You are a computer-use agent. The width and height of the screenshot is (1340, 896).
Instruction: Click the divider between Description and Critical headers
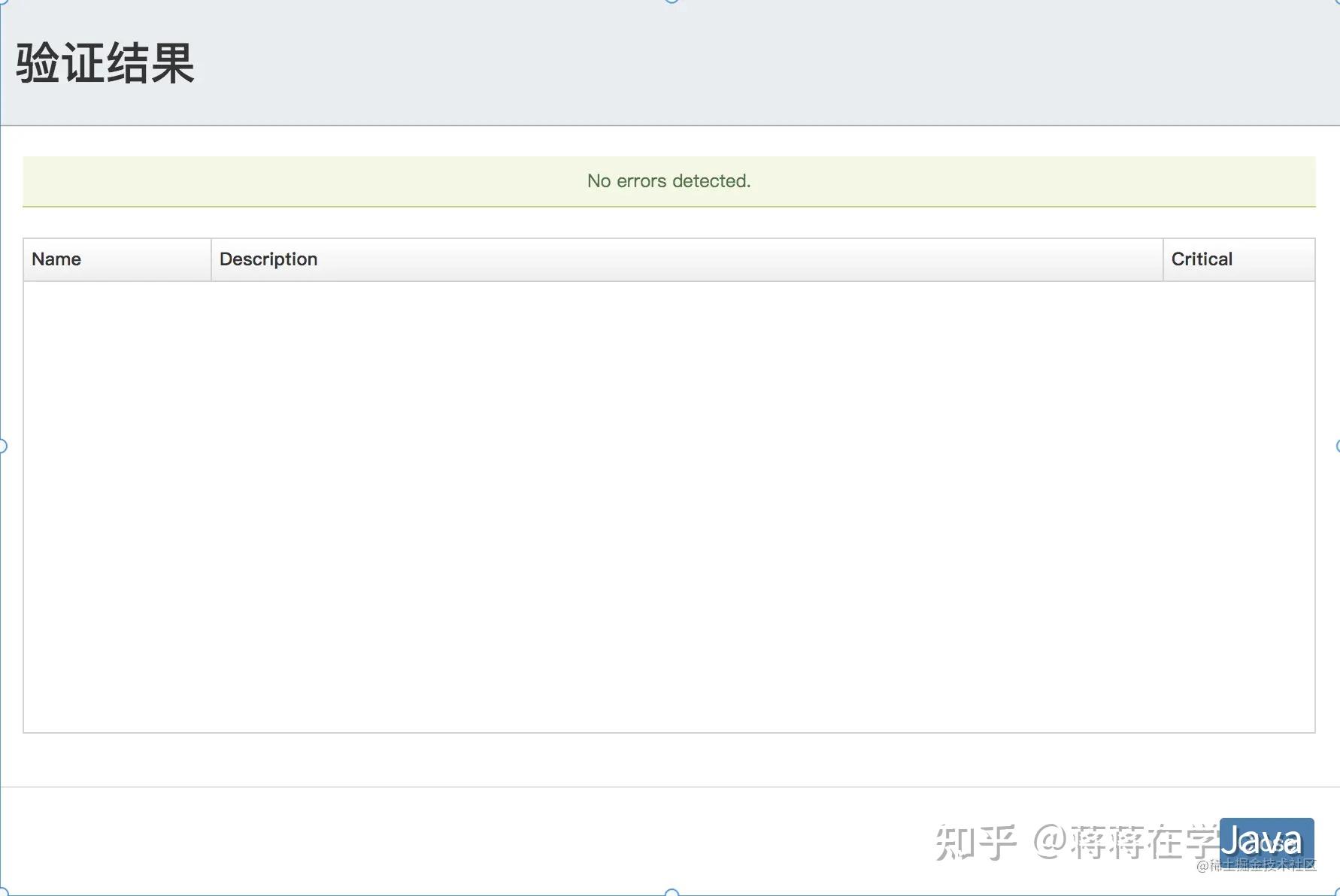[1163, 259]
